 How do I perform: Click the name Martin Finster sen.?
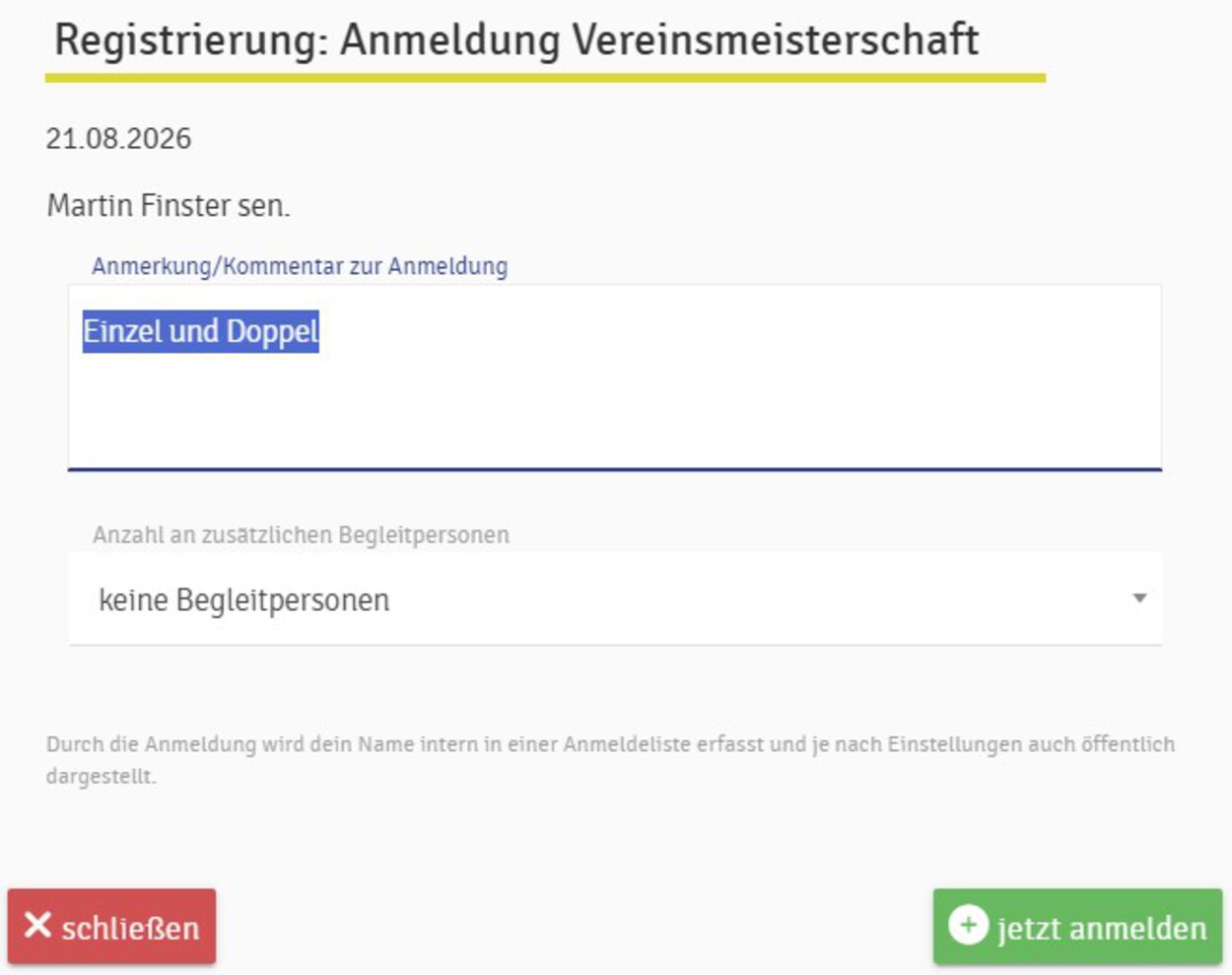coord(169,206)
